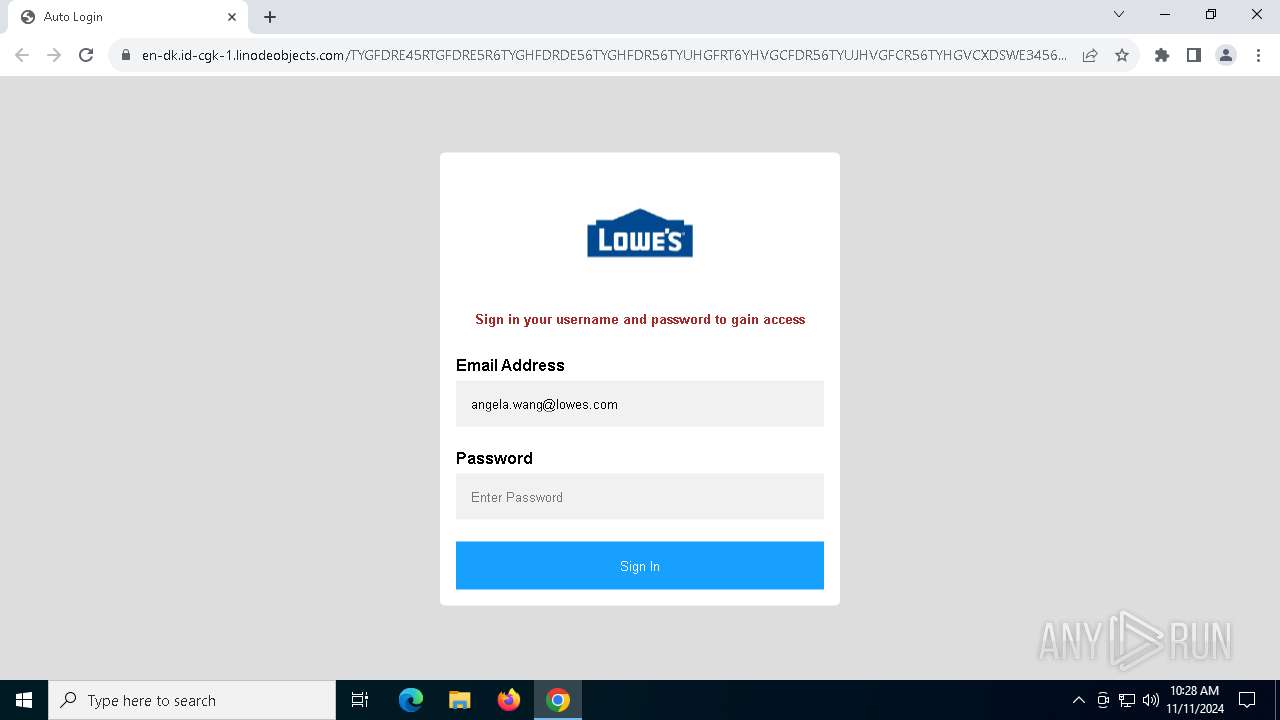1280x720 pixels.
Task: Click the Email Address input field
Action: point(640,404)
